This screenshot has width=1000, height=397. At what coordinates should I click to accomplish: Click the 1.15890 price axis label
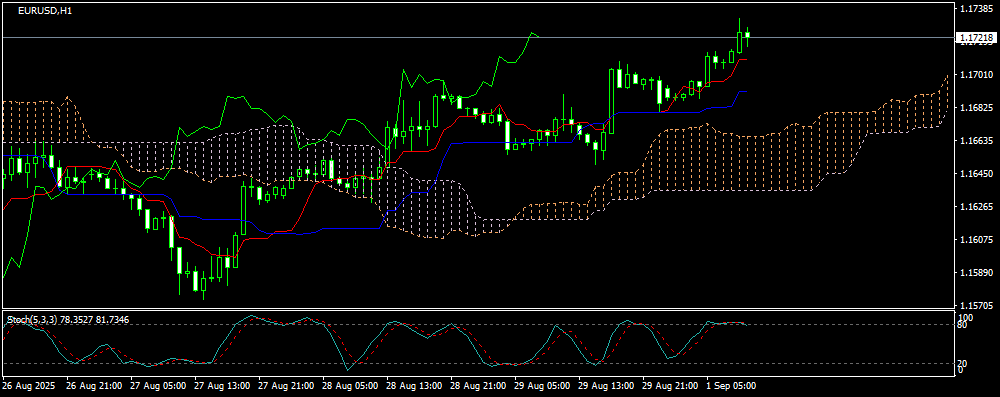tap(976, 273)
